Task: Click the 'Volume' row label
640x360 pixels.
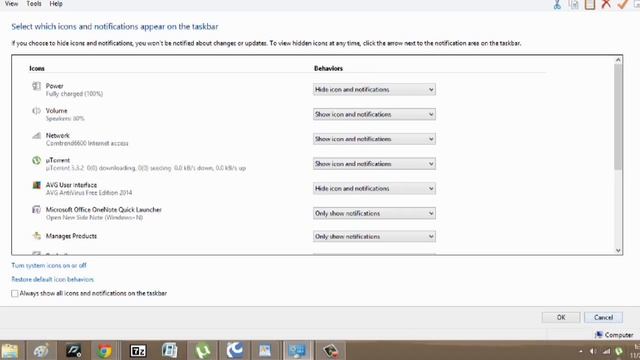Action: [x=56, y=111]
